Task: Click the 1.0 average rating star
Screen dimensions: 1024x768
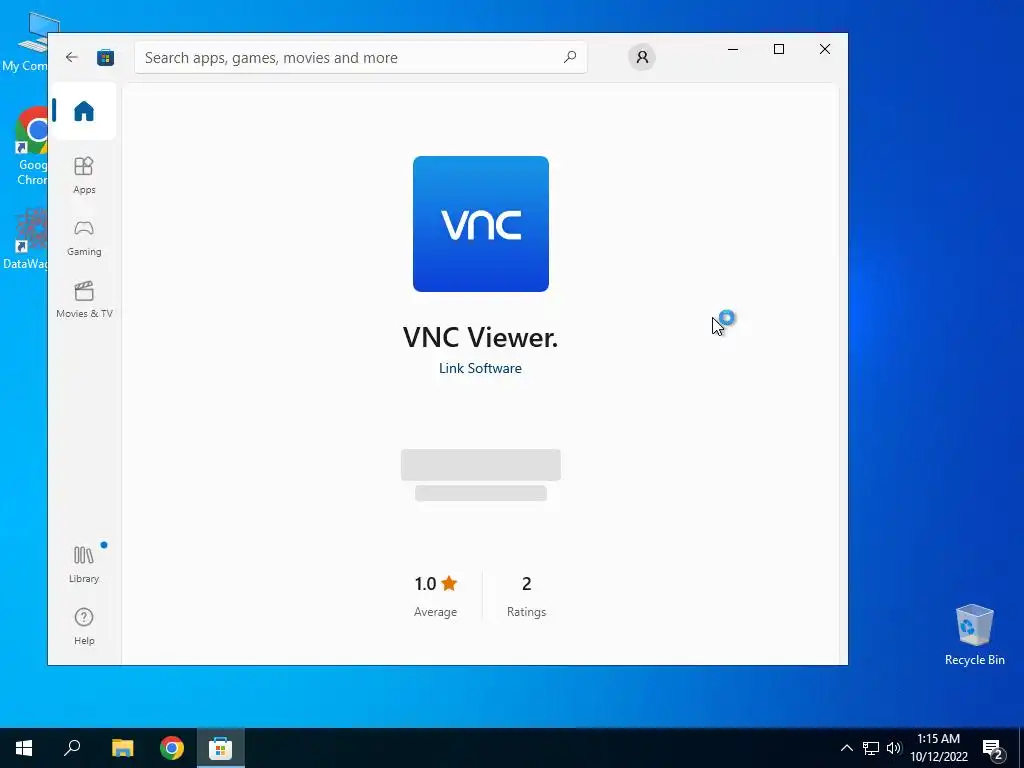Action: 449,583
